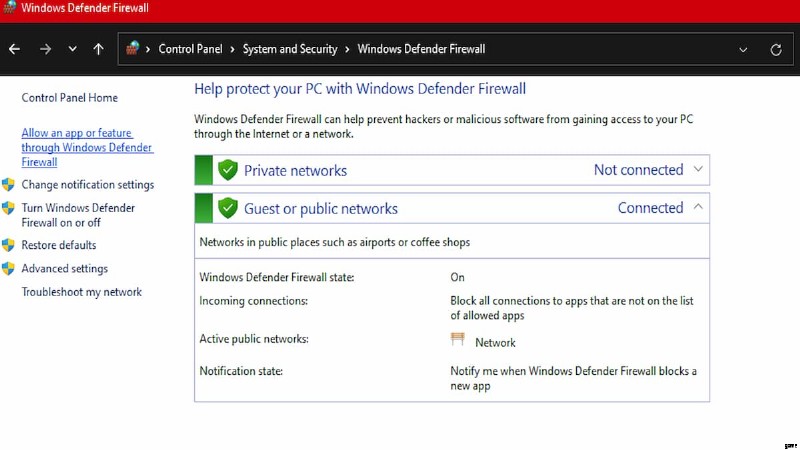Open Troubleshoot my network
Image resolution: width=800 pixels, height=450 pixels.
click(82, 292)
